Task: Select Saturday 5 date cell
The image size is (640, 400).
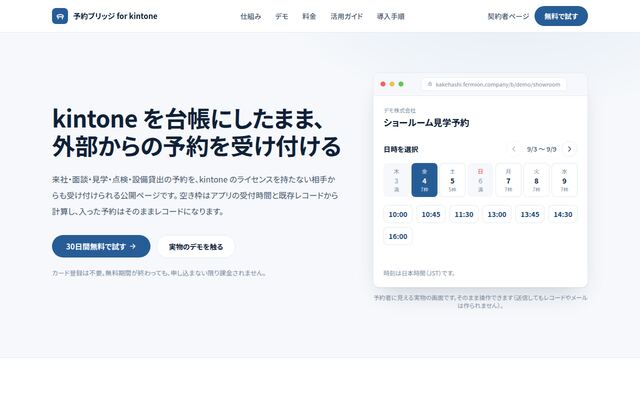Action: pos(452,180)
